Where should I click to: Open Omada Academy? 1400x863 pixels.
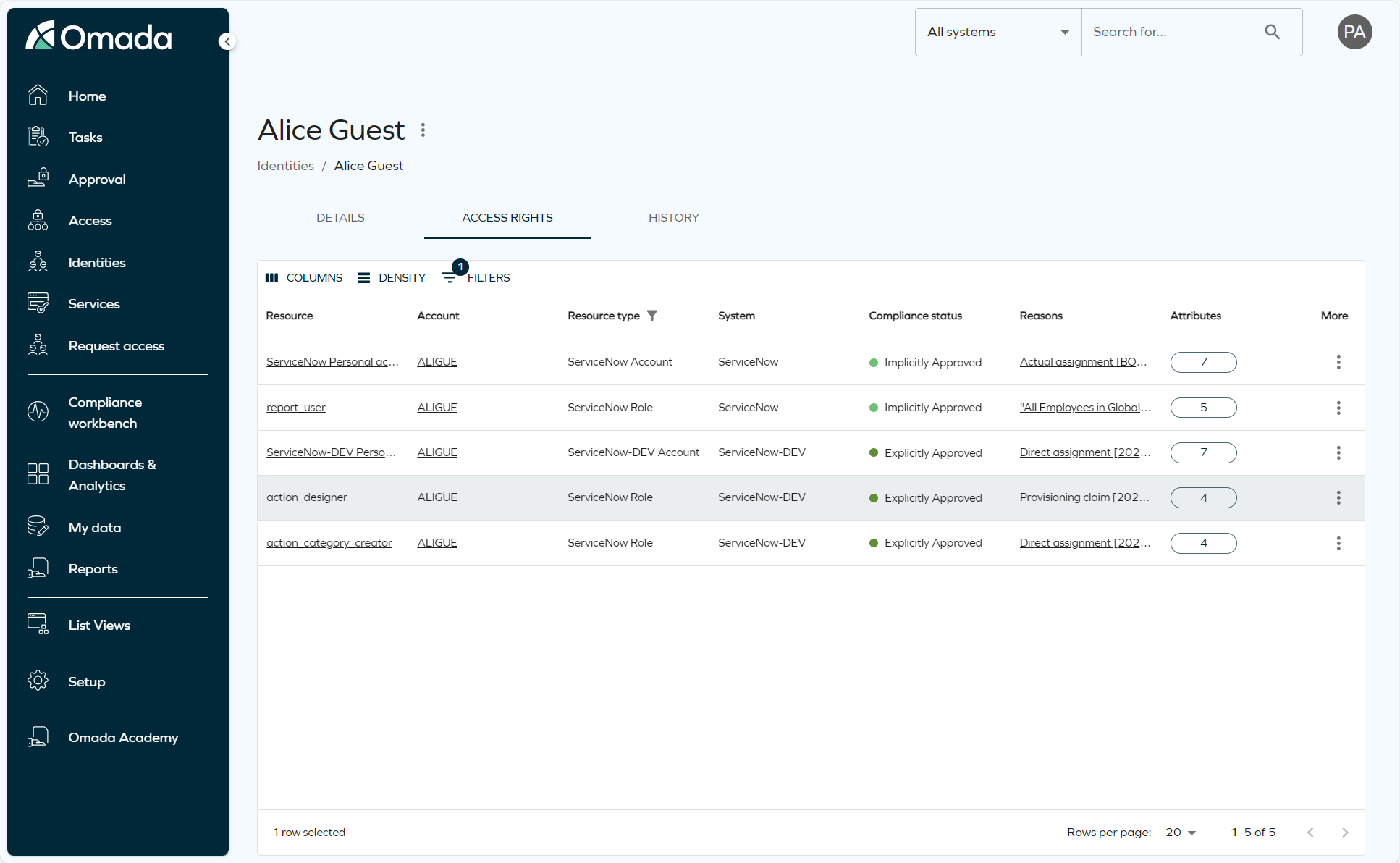pos(123,737)
